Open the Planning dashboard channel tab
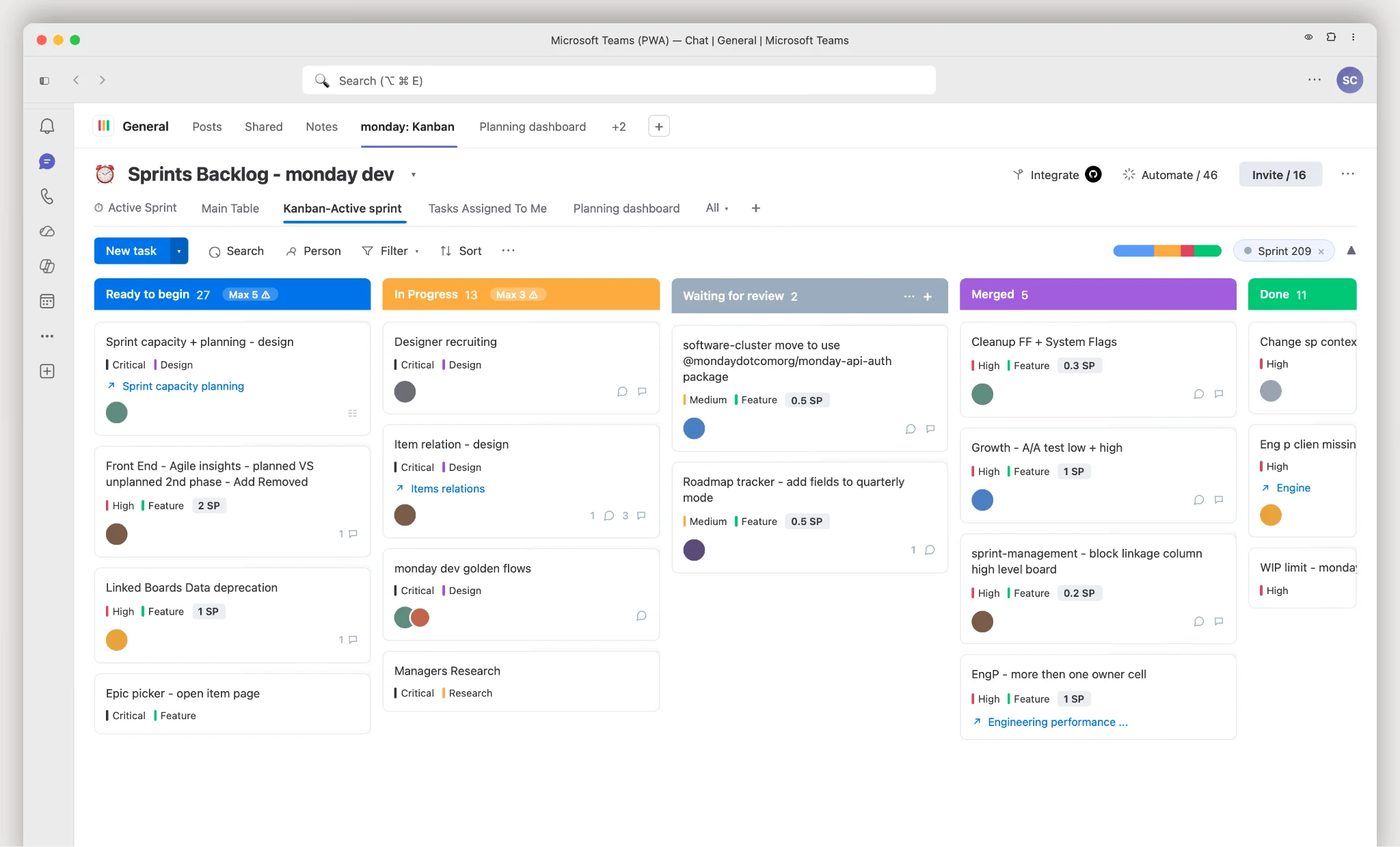 click(x=533, y=126)
